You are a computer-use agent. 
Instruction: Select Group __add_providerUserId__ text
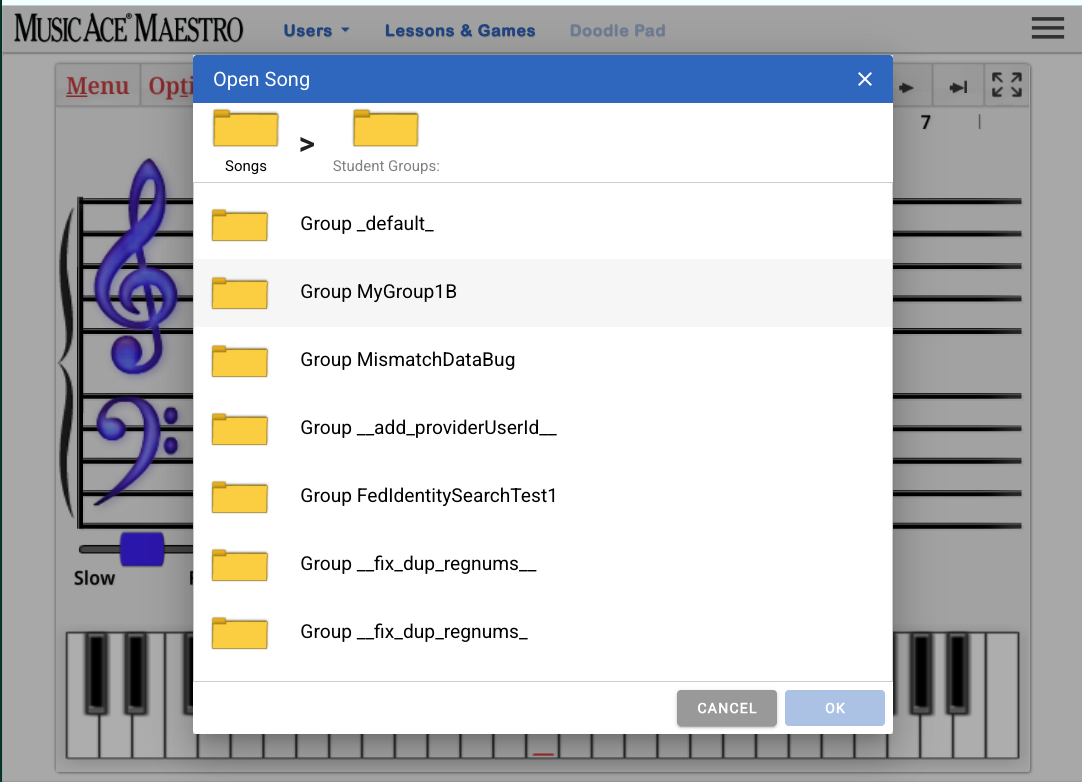pyautogui.click(x=429, y=428)
